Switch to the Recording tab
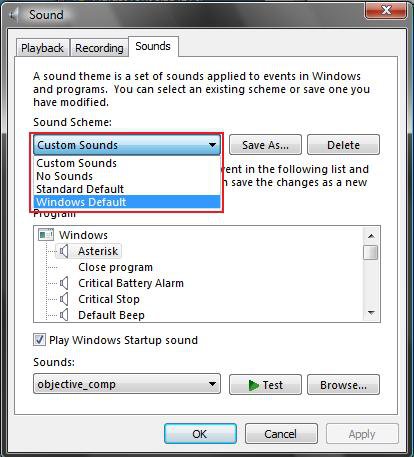Viewport: 414px width, 457px height. 99,48
